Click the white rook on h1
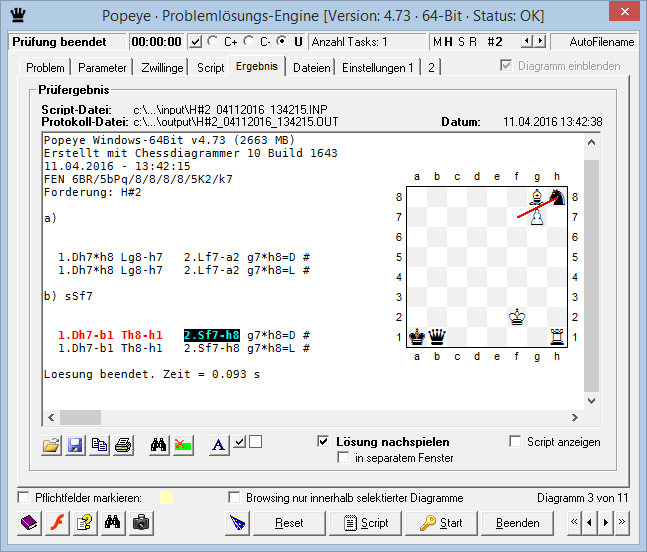Viewport: 647px width, 552px height. click(557, 337)
